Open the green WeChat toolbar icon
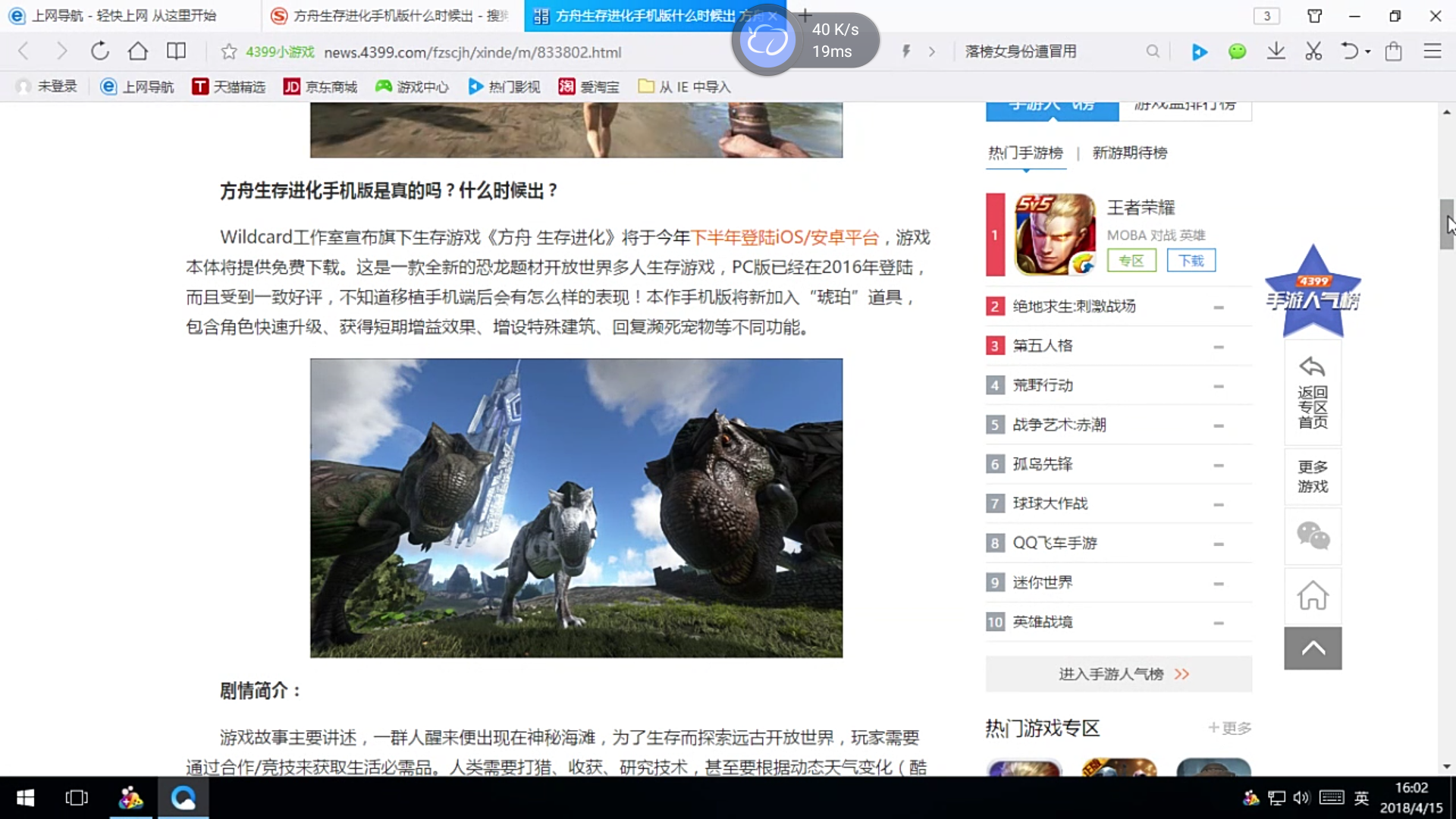This screenshot has width=1456, height=819. pos(1238,52)
